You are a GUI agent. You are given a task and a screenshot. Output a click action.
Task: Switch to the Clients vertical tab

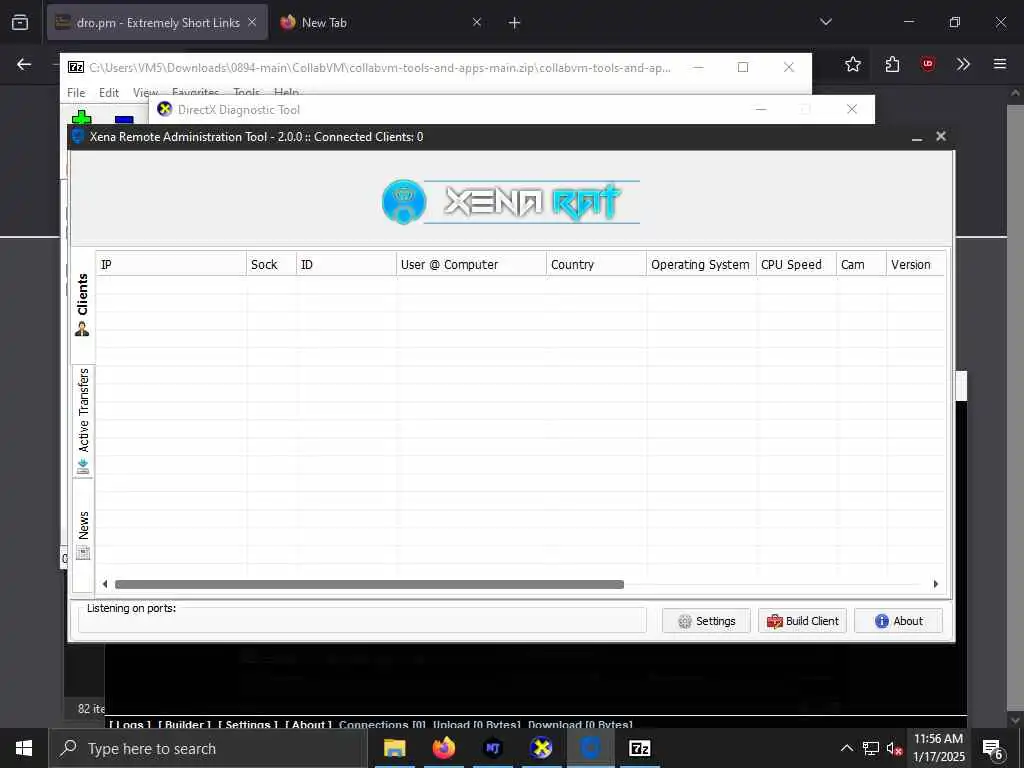[82, 305]
